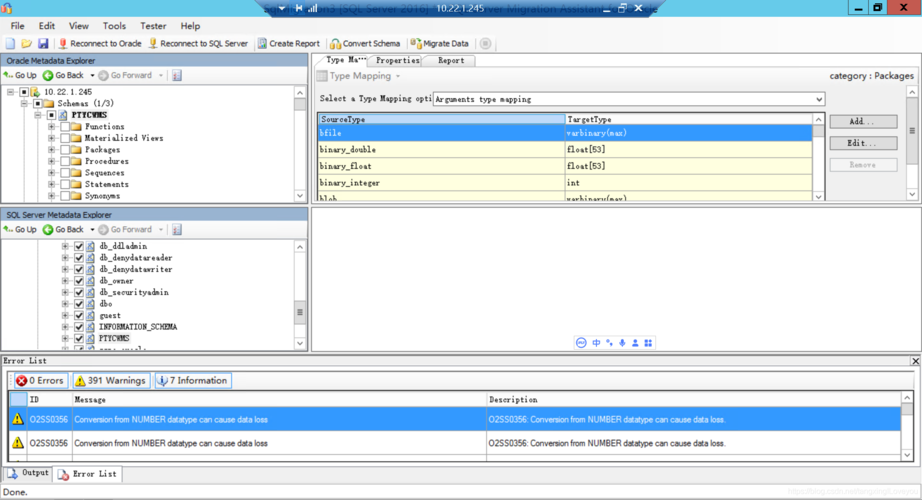The height and width of the screenshot is (500, 922).
Task: Uncheck the db_owner schema checkbox
Action: coord(79,281)
